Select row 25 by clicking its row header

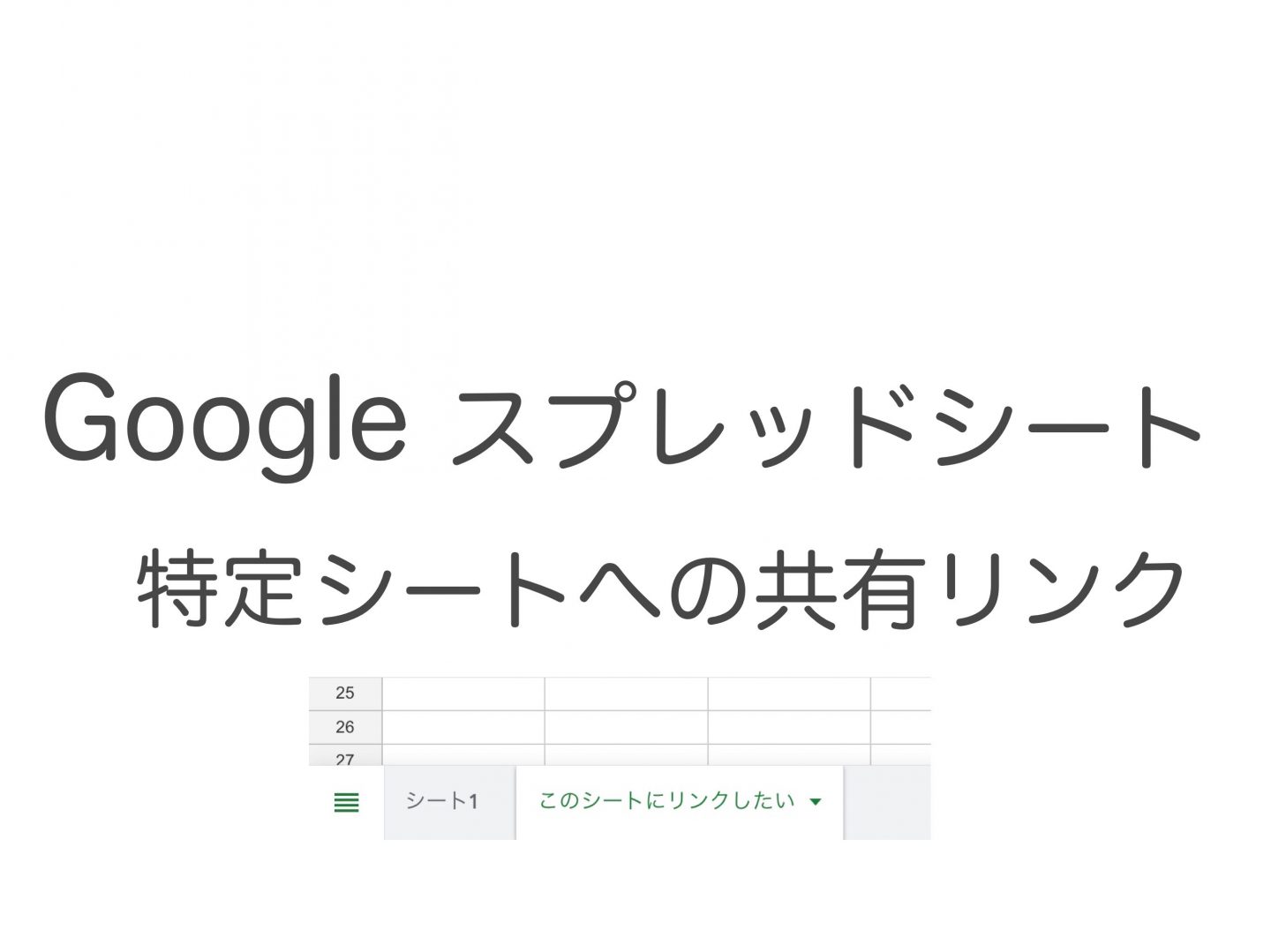[x=345, y=693]
